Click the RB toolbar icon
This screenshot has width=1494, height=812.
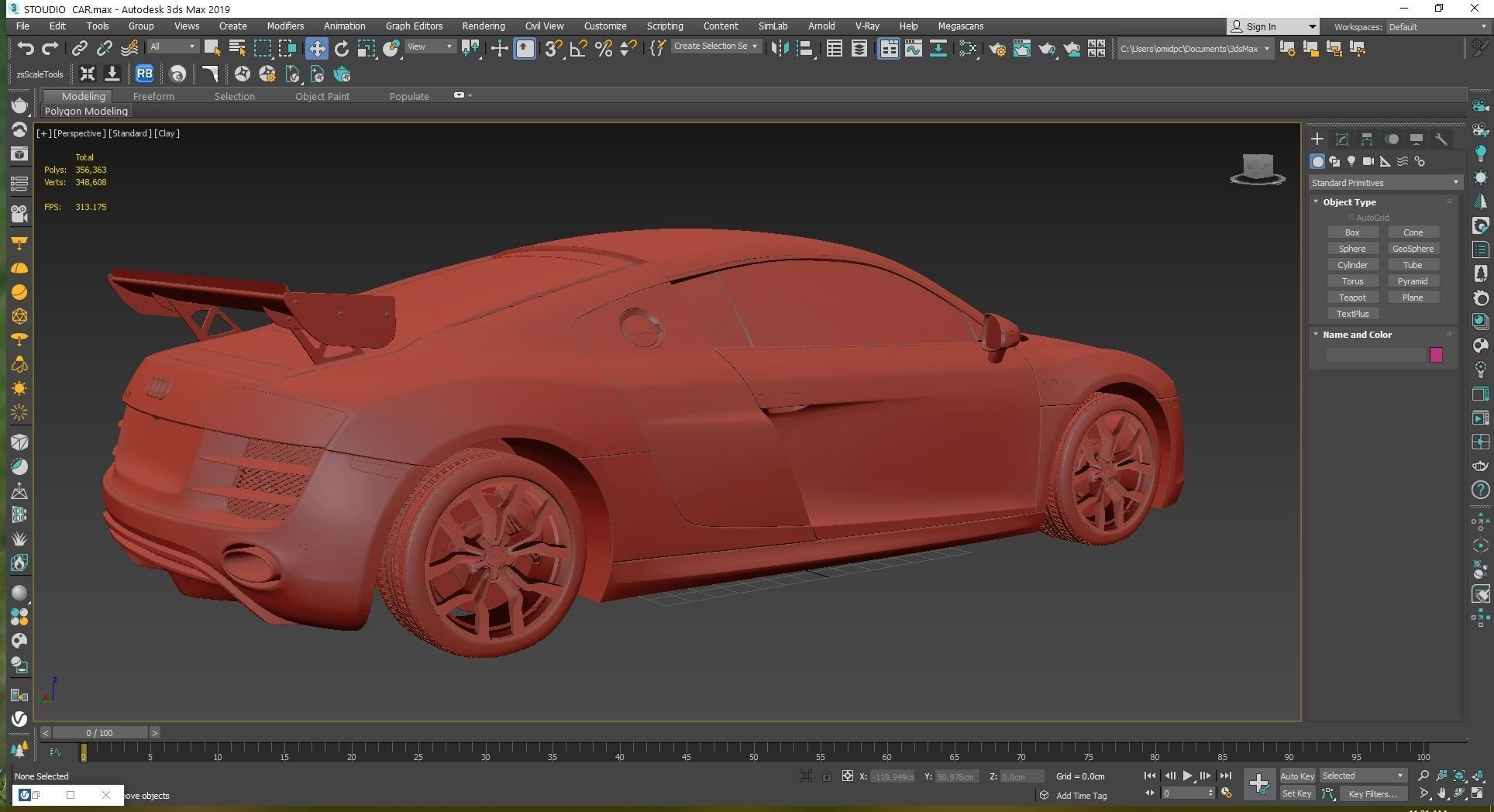tap(144, 74)
